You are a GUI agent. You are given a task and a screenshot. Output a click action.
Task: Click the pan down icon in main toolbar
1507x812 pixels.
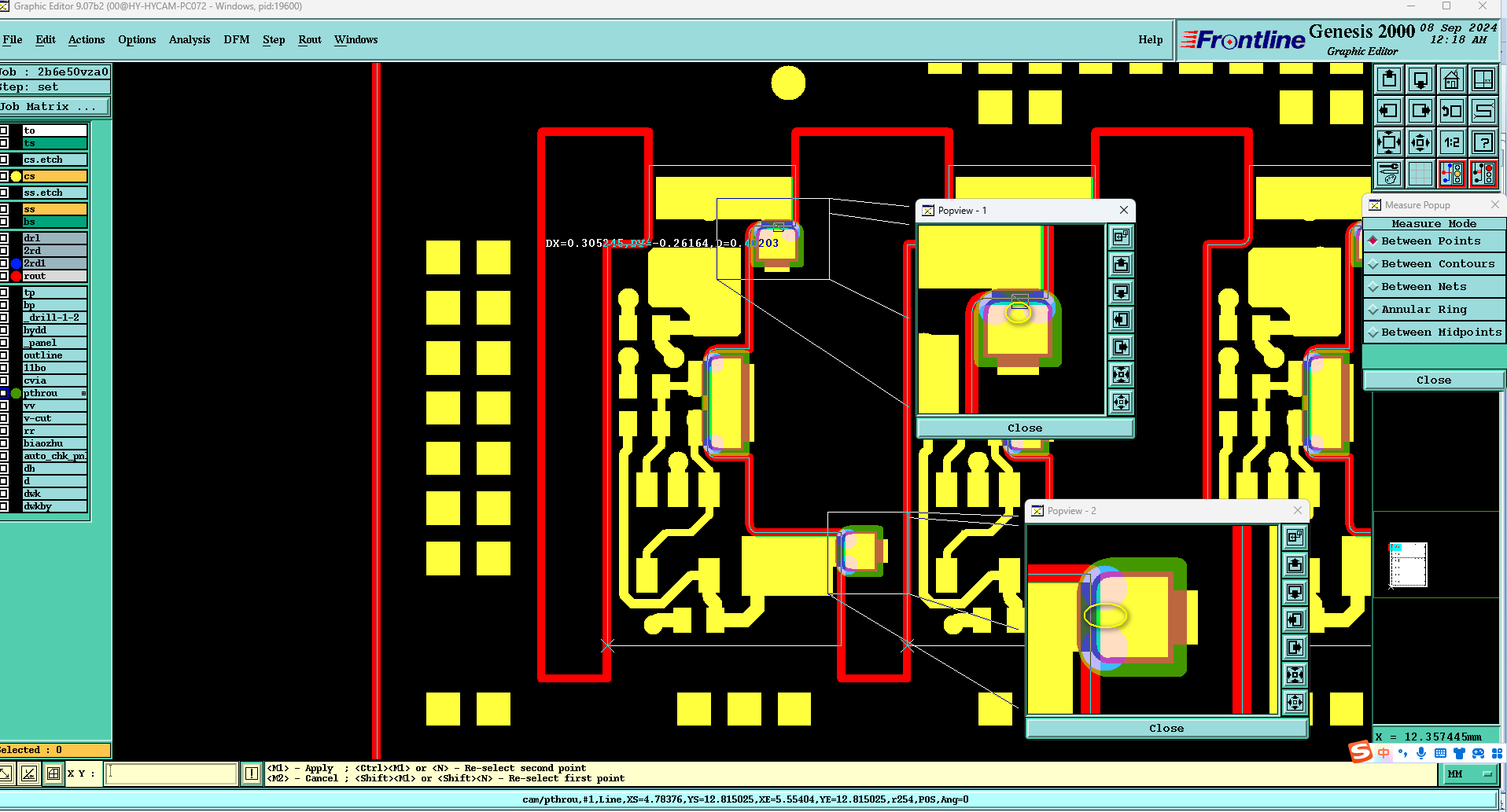(1420, 79)
